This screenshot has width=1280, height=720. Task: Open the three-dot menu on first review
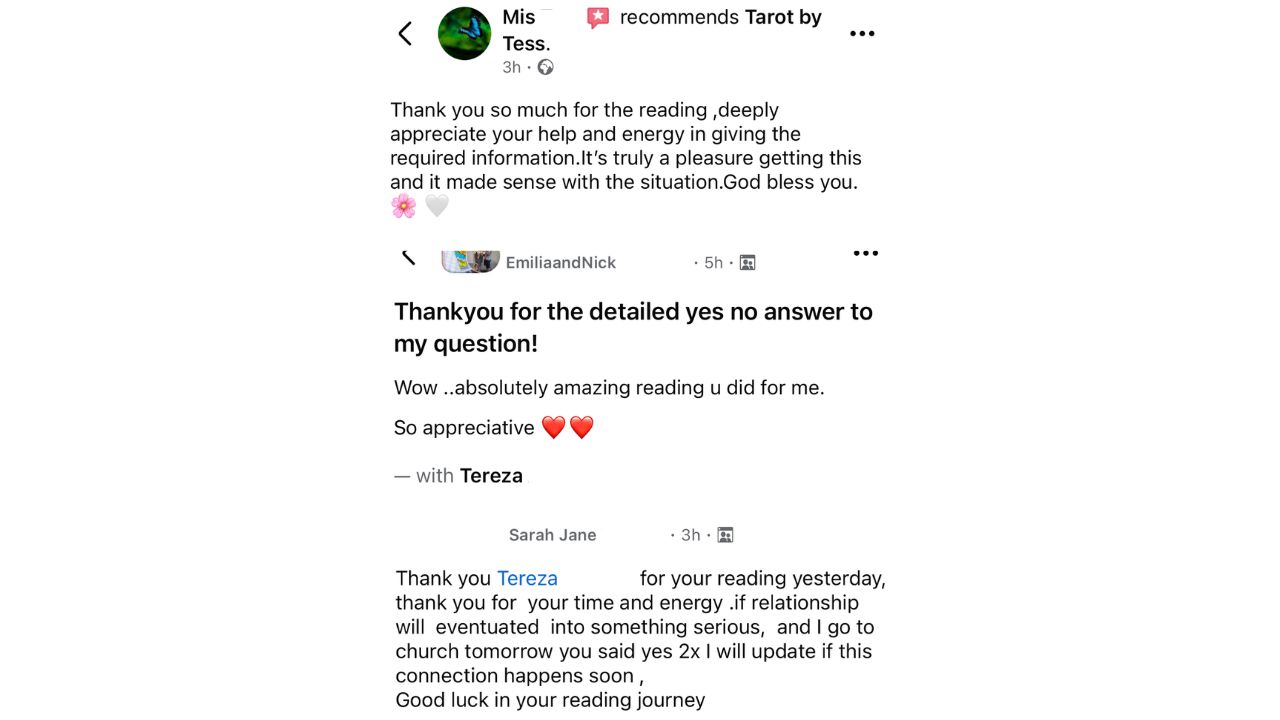(862, 33)
